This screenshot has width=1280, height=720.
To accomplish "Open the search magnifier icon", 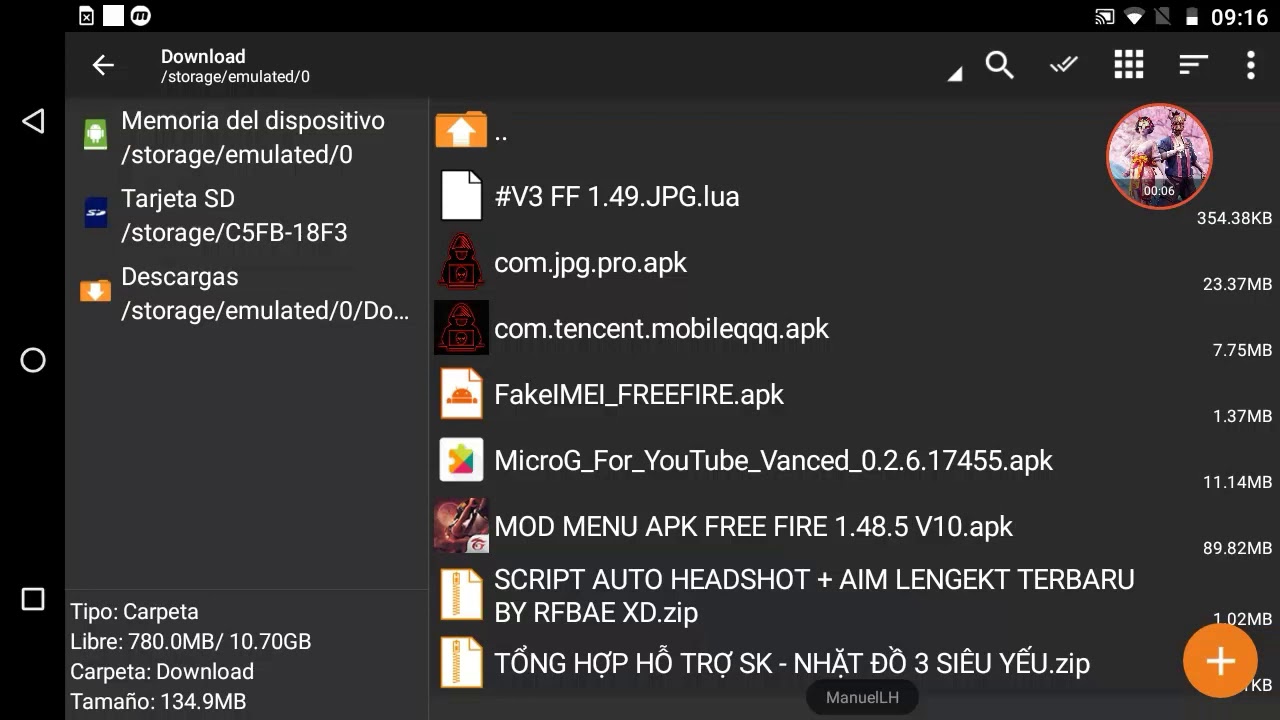I will [999, 65].
